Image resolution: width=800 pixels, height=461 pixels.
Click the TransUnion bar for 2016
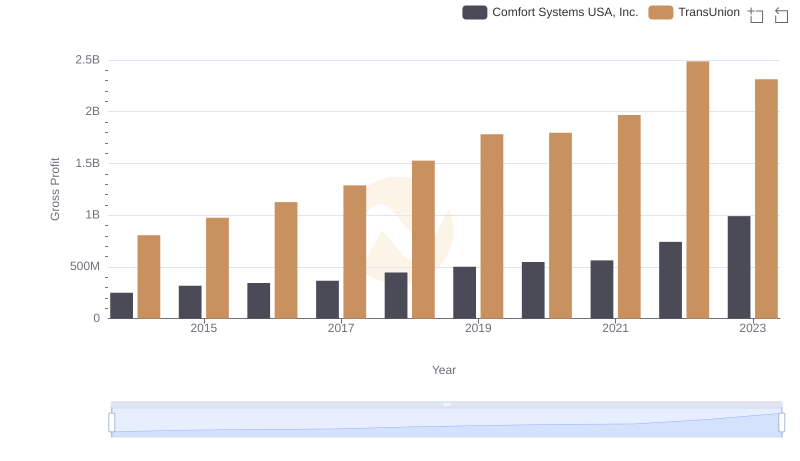click(x=286, y=260)
